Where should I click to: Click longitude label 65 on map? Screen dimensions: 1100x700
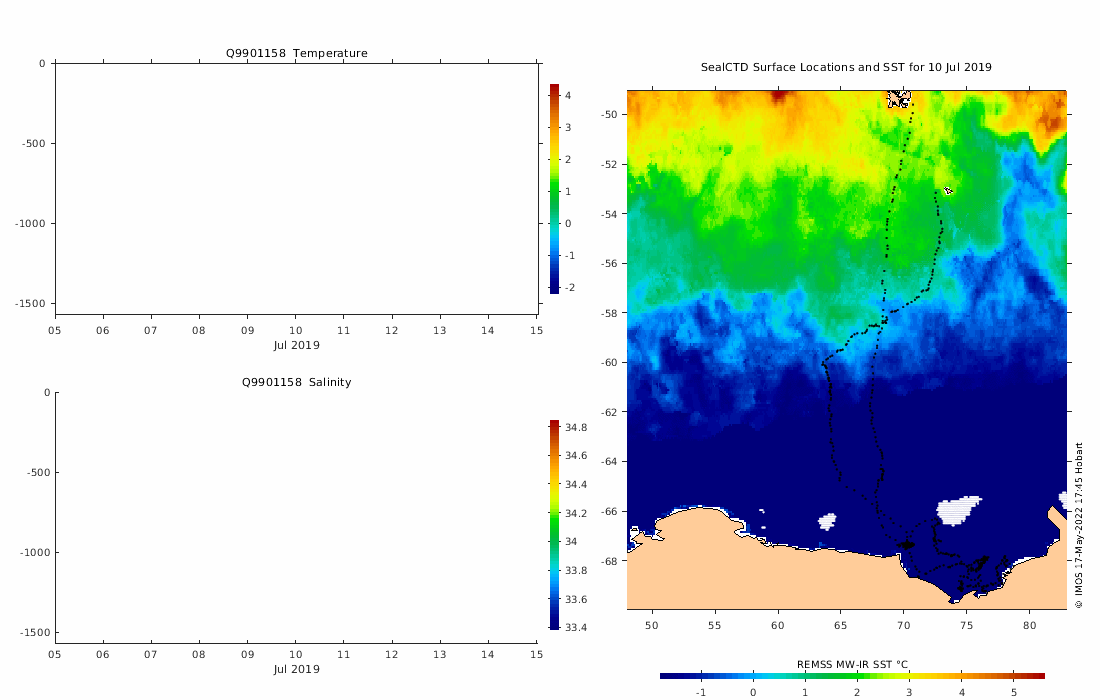[840, 626]
